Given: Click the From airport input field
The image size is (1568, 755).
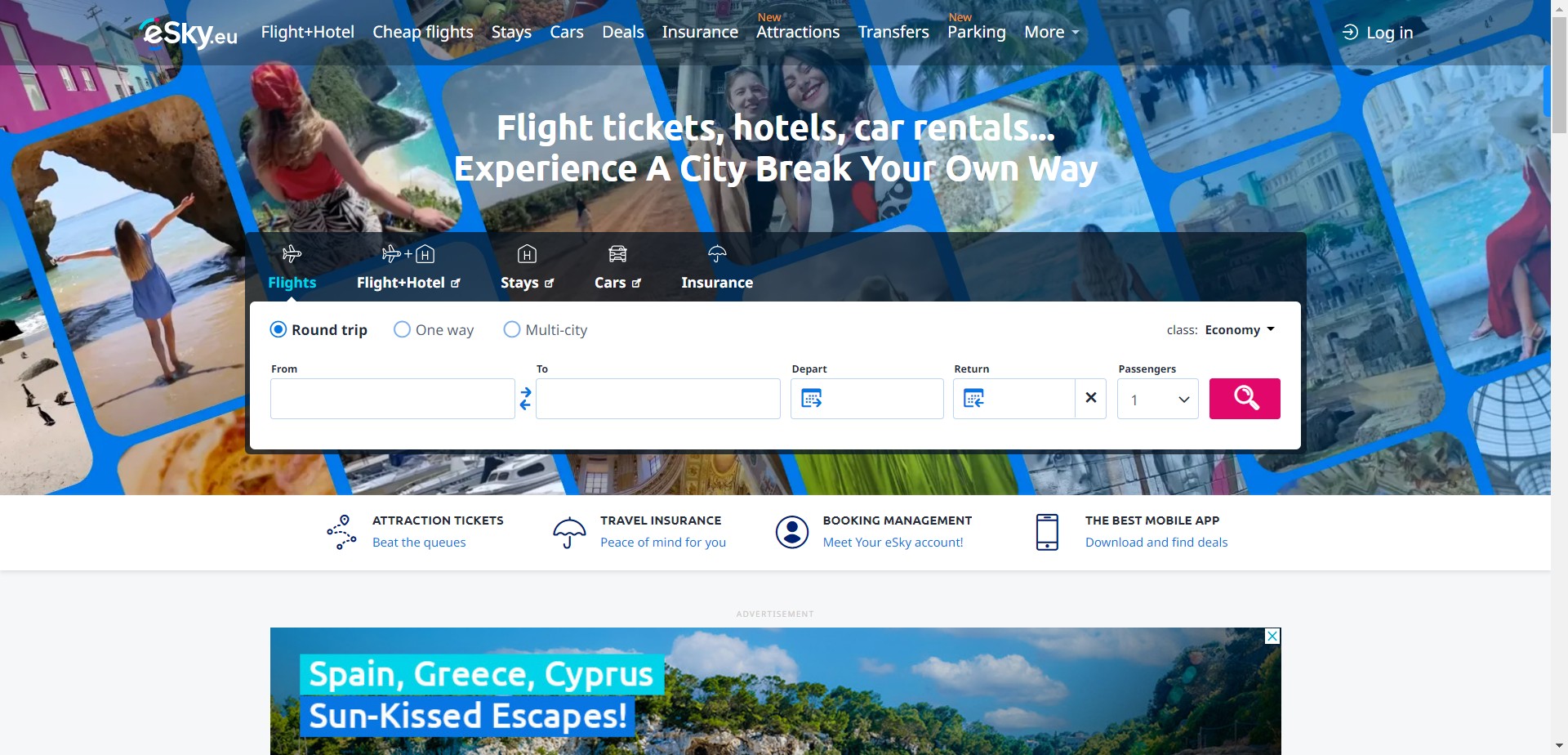Looking at the screenshot, I should (x=393, y=399).
